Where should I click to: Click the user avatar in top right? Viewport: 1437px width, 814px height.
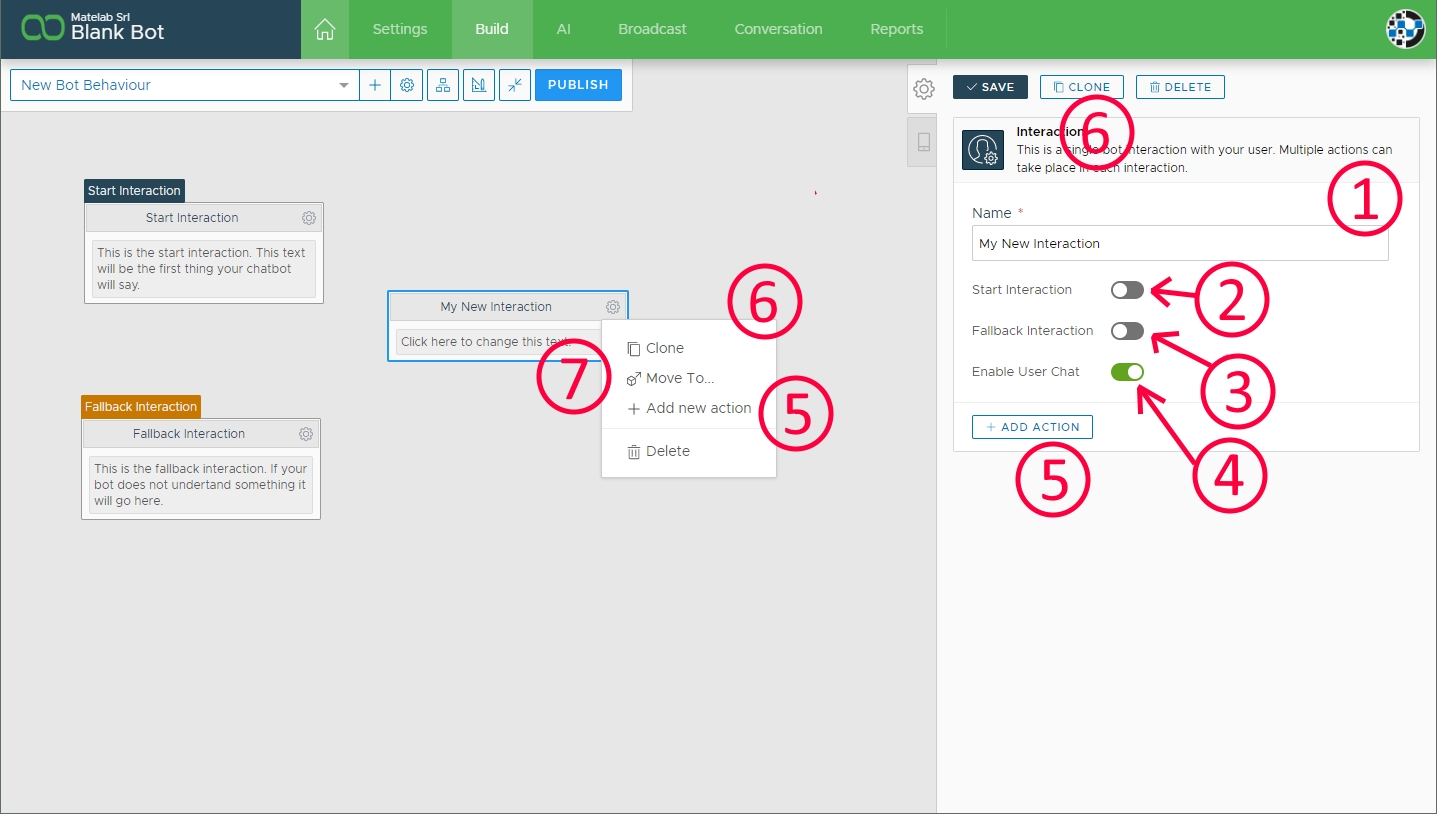pyautogui.click(x=1404, y=29)
